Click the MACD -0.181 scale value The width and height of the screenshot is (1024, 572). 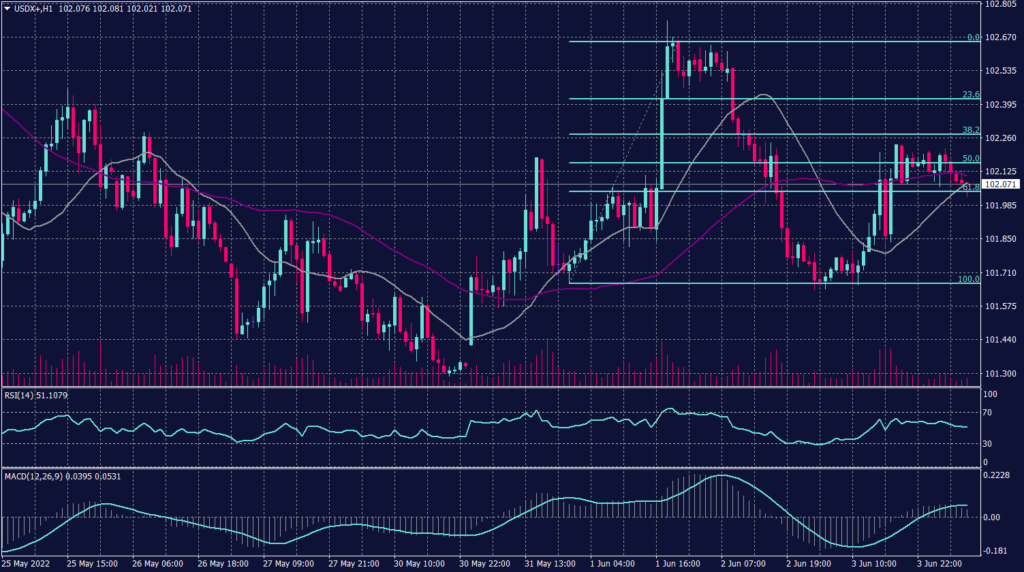click(997, 550)
